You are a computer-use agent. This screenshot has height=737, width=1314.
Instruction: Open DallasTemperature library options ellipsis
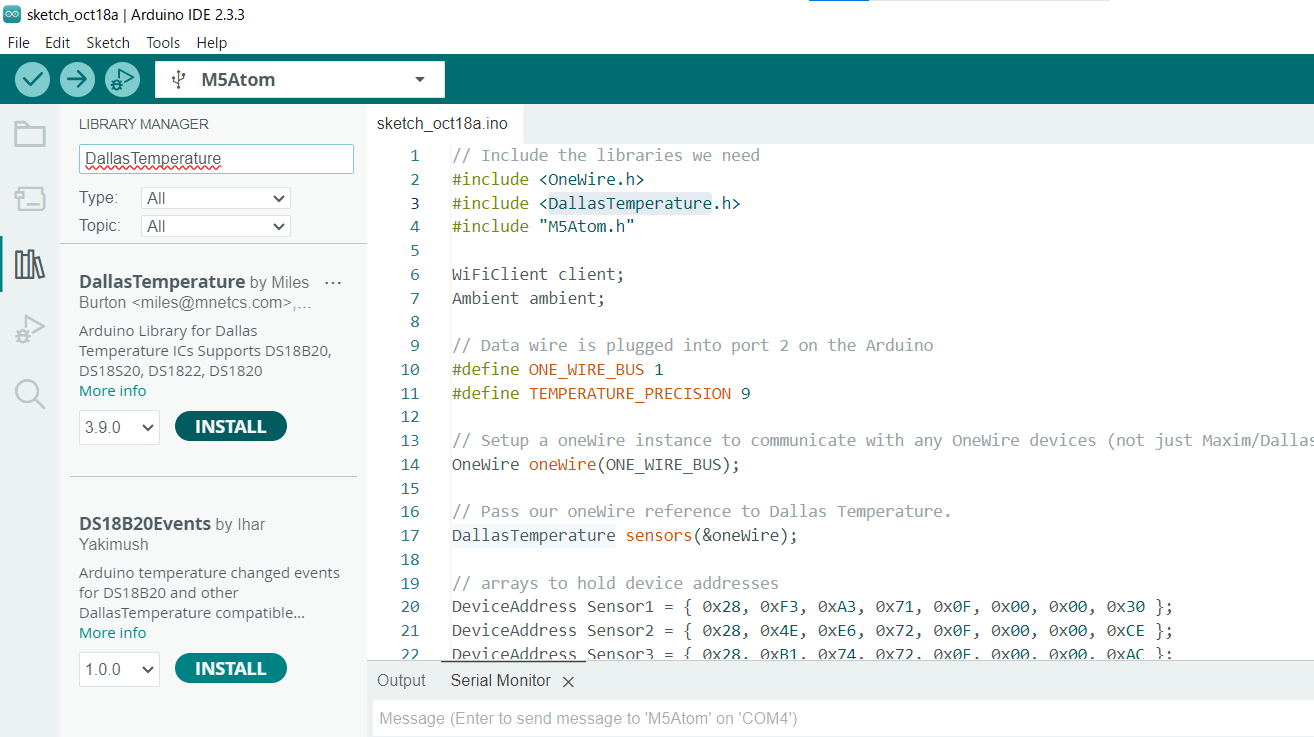tap(334, 283)
